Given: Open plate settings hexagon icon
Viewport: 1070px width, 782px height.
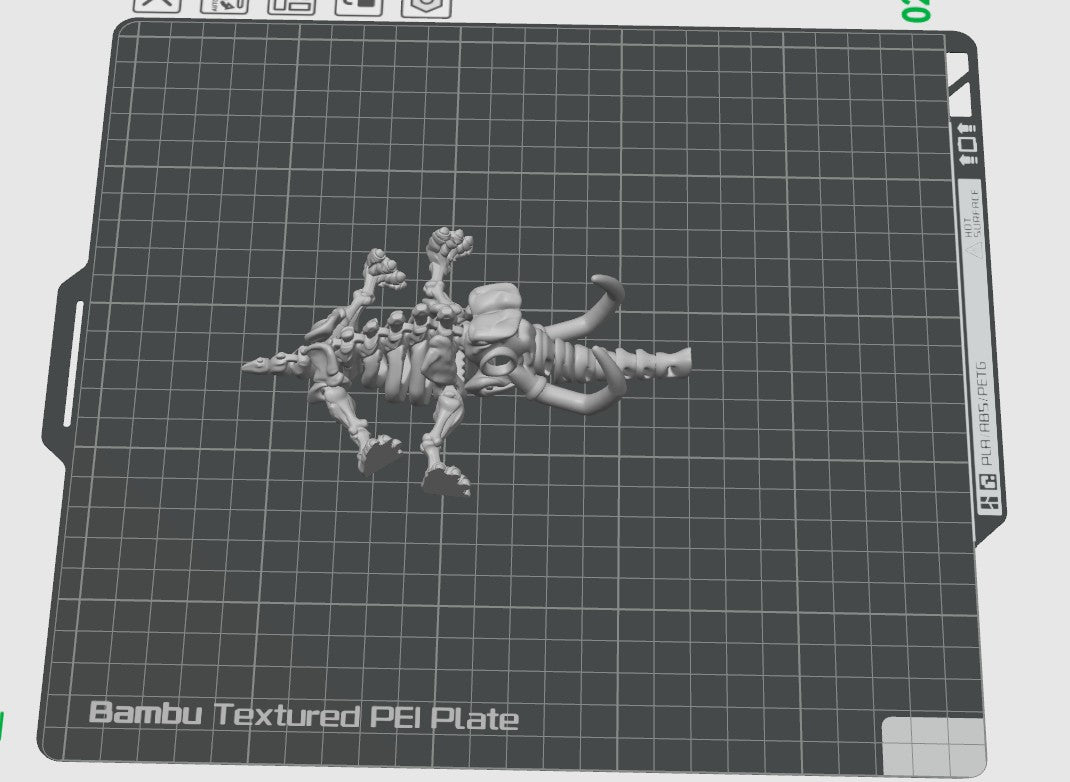Looking at the screenshot, I should 426,4.
